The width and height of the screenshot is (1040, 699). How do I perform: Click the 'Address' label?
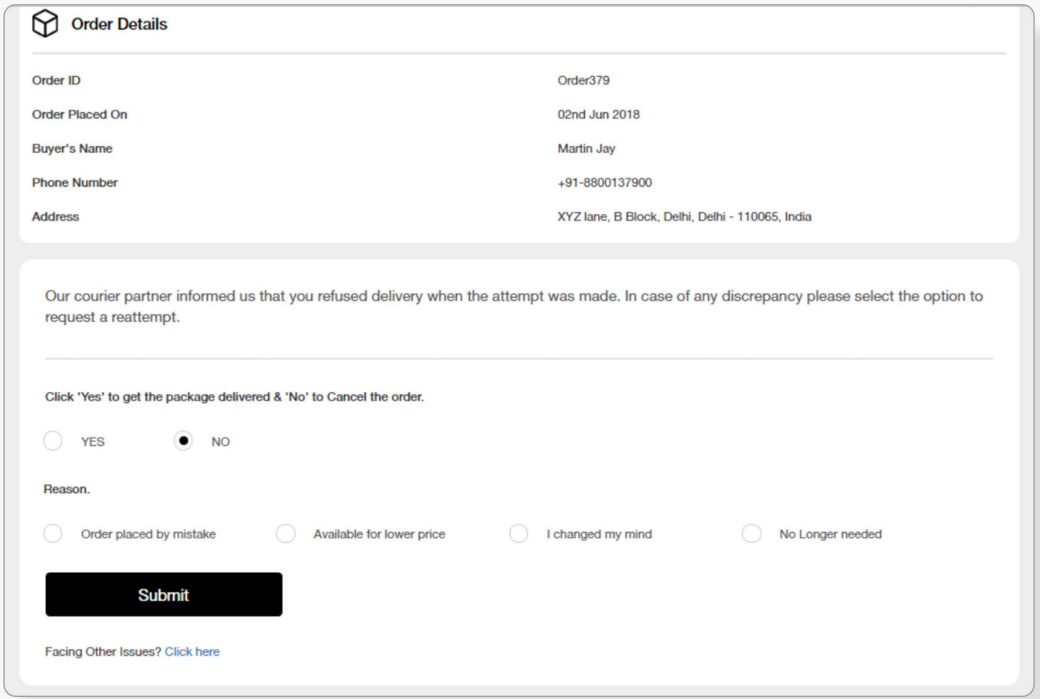(x=56, y=217)
